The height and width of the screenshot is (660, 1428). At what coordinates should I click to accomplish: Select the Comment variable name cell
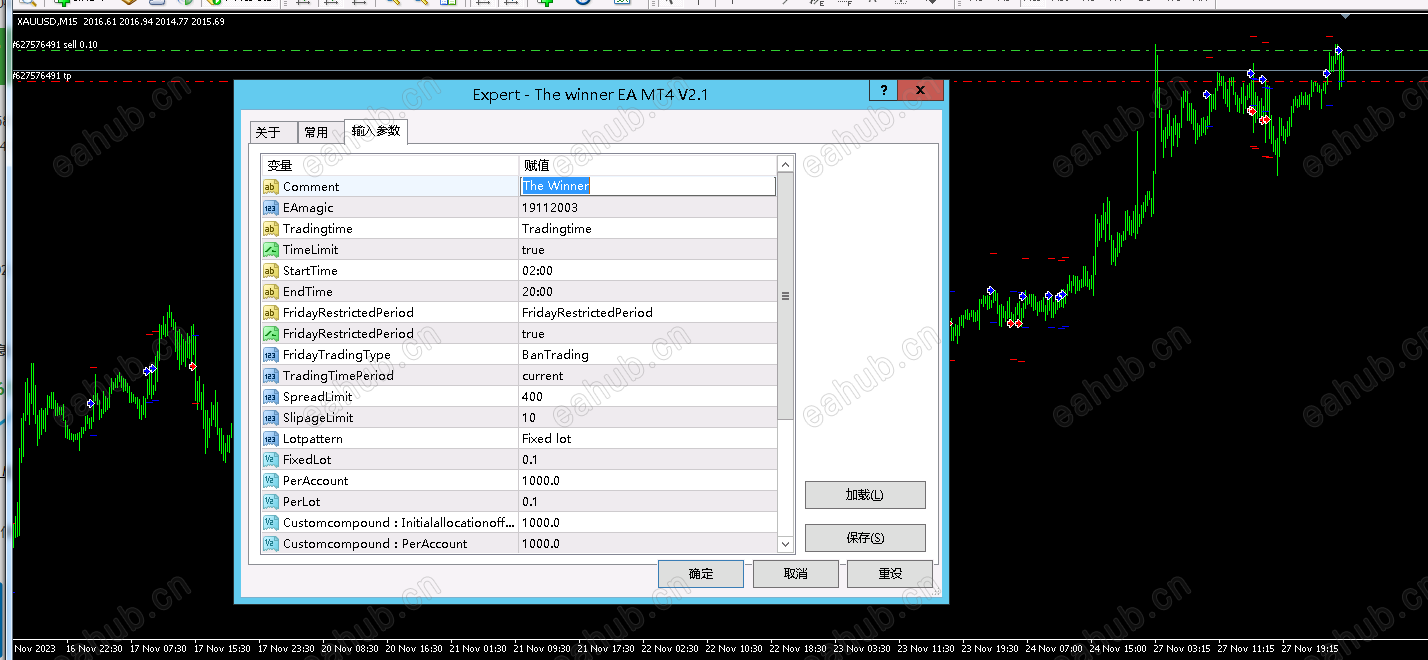coord(390,187)
